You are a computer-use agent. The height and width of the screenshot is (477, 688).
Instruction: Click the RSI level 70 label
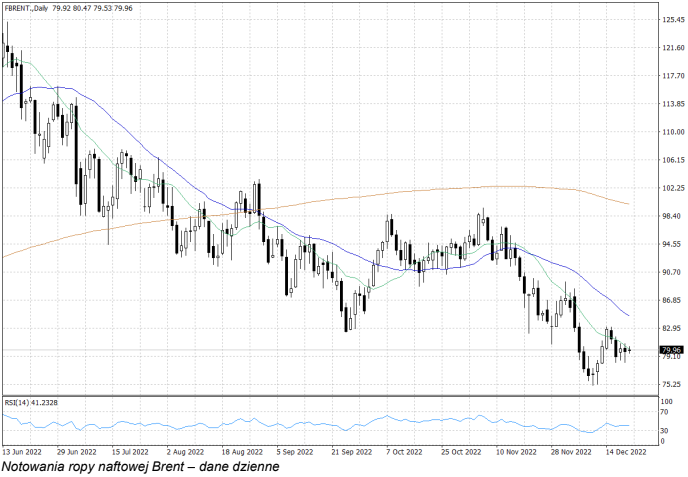tap(664, 412)
